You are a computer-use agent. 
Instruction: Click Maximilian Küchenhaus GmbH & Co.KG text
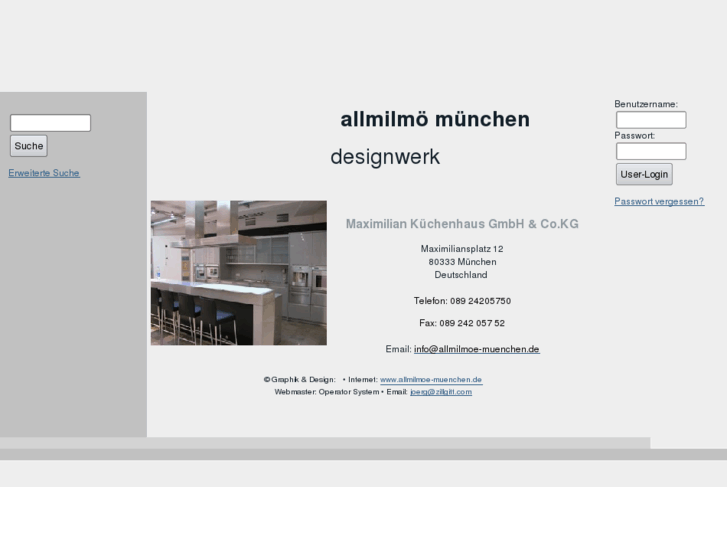click(462, 224)
